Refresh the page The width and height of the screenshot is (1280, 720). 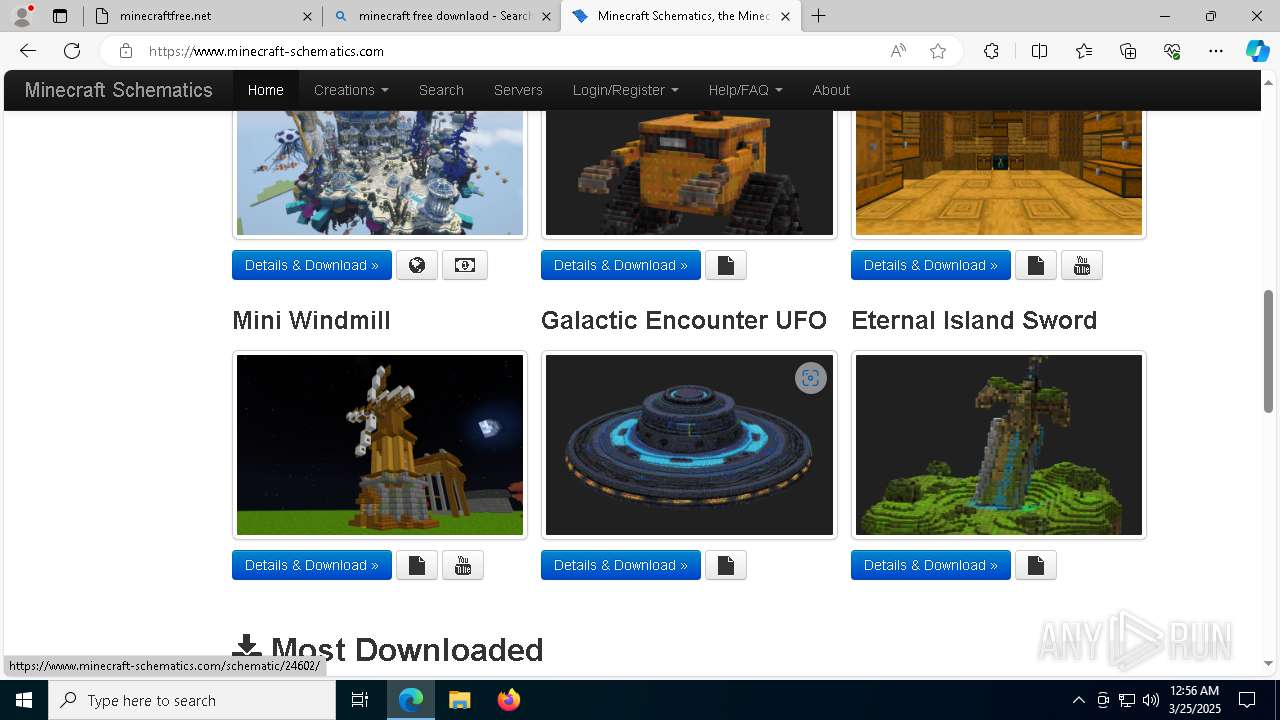pyautogui.click(x=72, y=51)
